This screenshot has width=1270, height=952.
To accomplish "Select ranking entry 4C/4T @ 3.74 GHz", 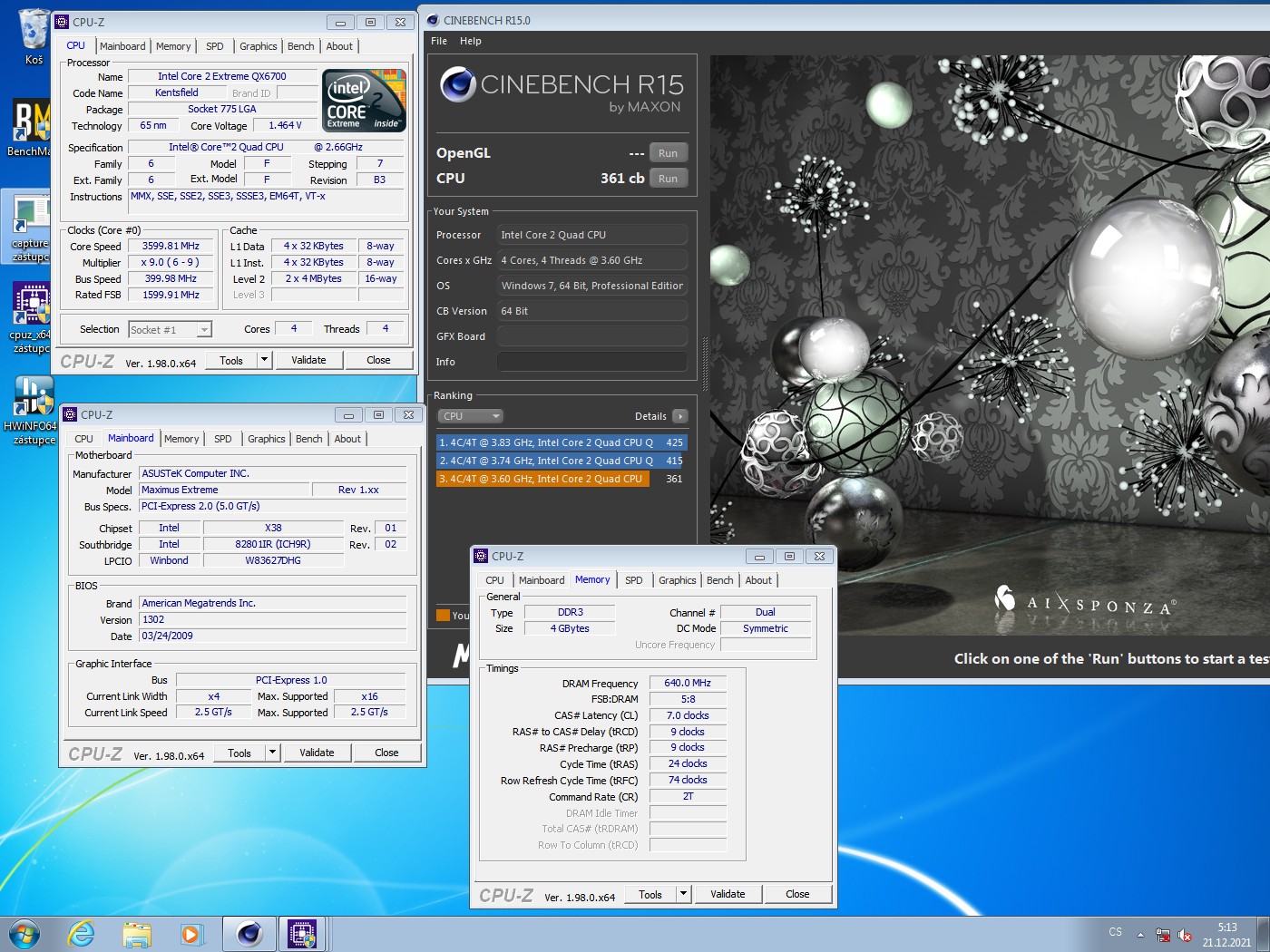I will click(x=562, y=461).
